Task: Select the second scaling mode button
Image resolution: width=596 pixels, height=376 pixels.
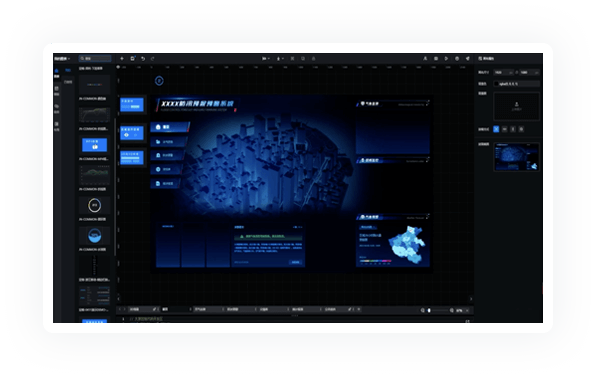Action: pyautogui.click(x=504, y=129)
